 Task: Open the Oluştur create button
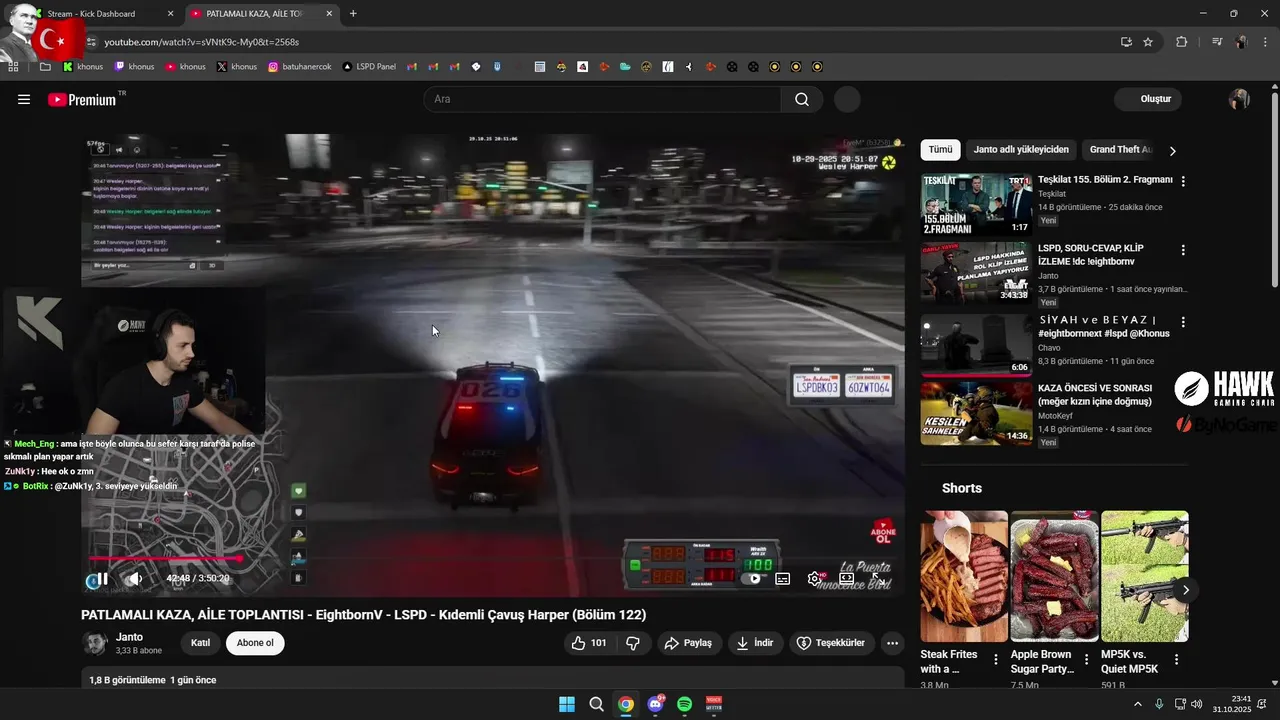(1148, 99)
